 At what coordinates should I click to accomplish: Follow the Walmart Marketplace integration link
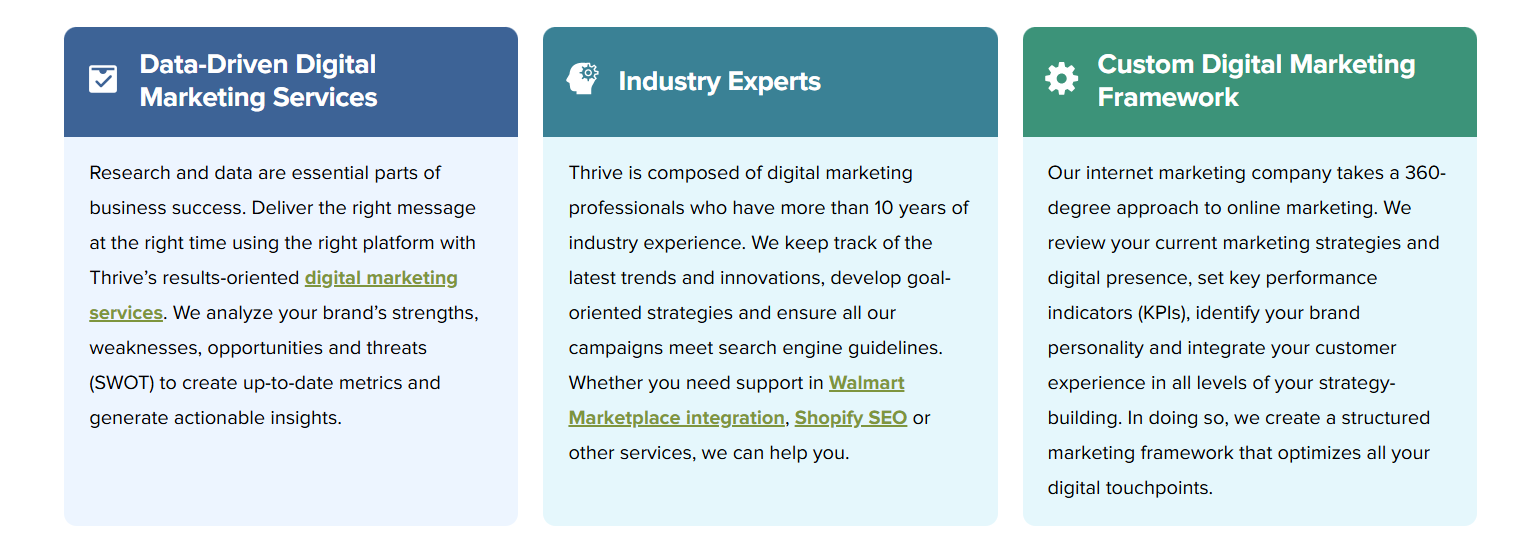coord(736,400)
